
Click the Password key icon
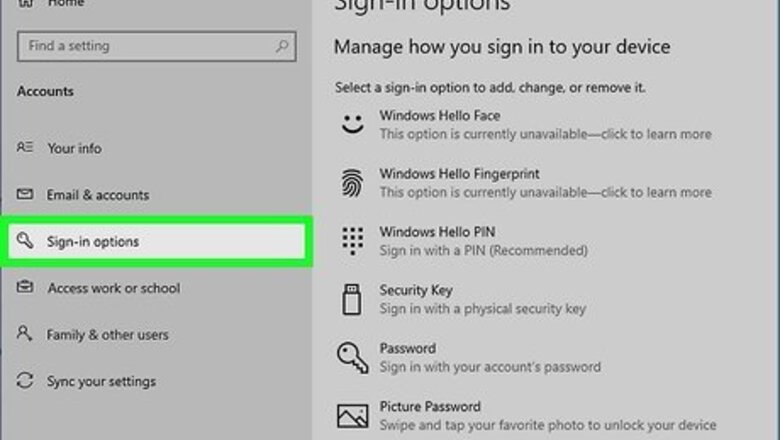click(352, 357)
